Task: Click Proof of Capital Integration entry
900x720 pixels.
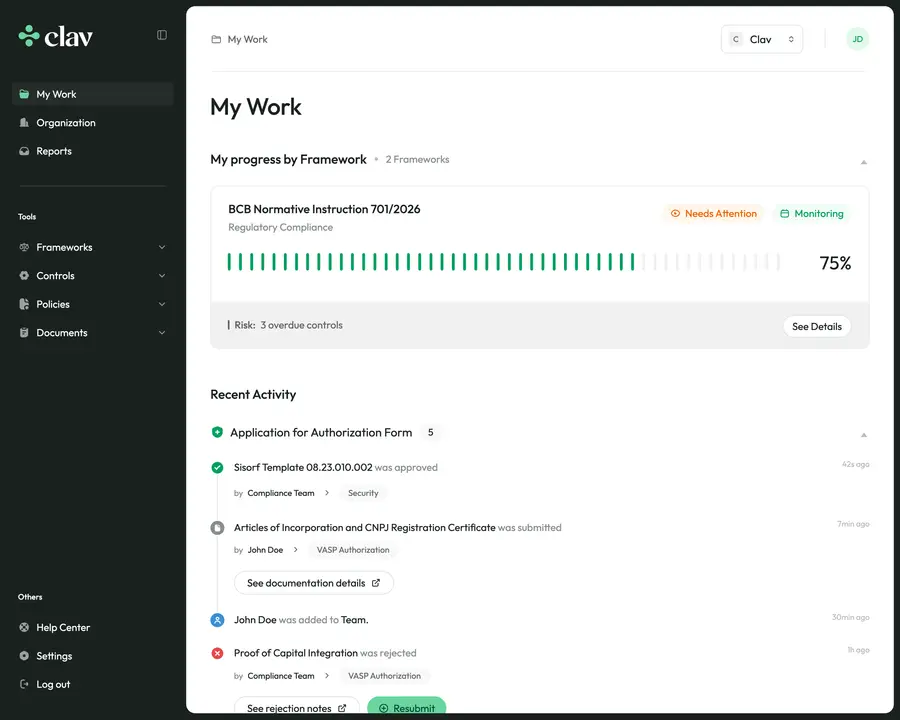Action: pos(325,653)
